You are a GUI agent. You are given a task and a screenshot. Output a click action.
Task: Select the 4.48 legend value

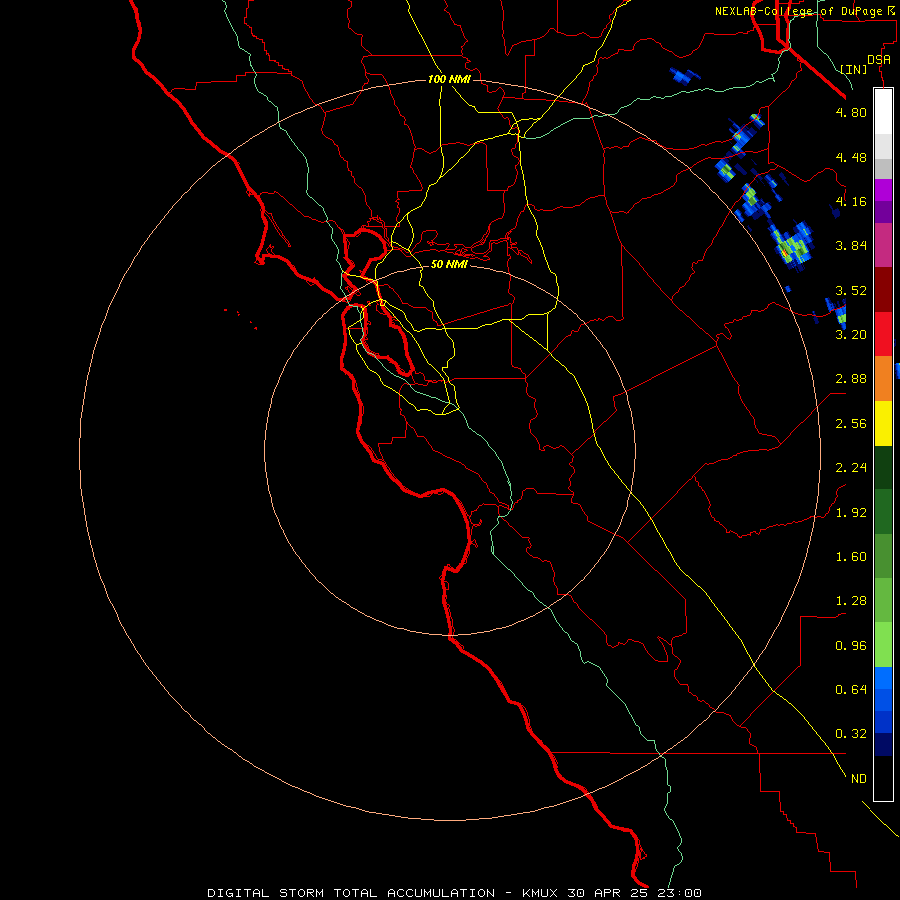pyautogui.click(x=851, y=157)
